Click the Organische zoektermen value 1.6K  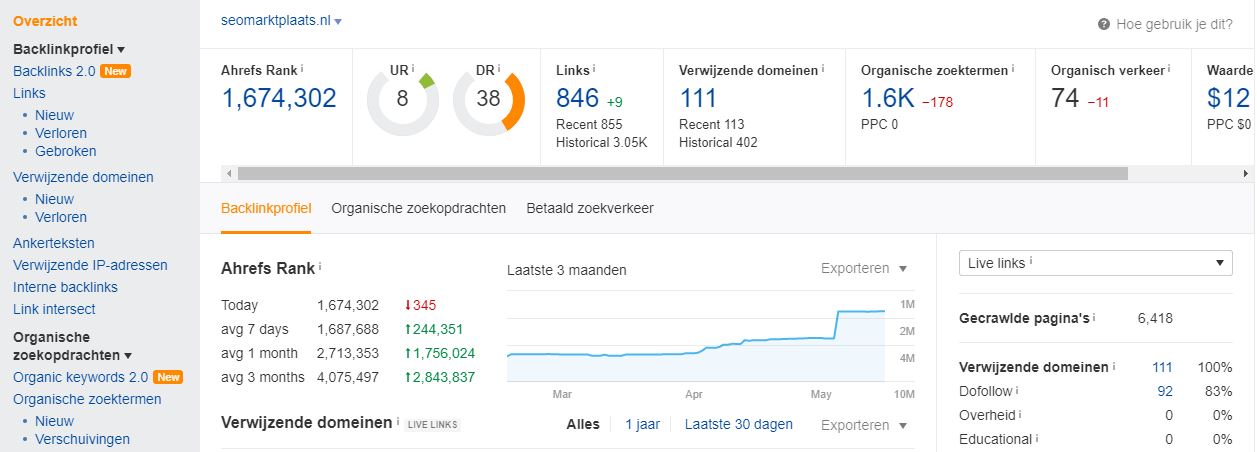click(888, 98)
